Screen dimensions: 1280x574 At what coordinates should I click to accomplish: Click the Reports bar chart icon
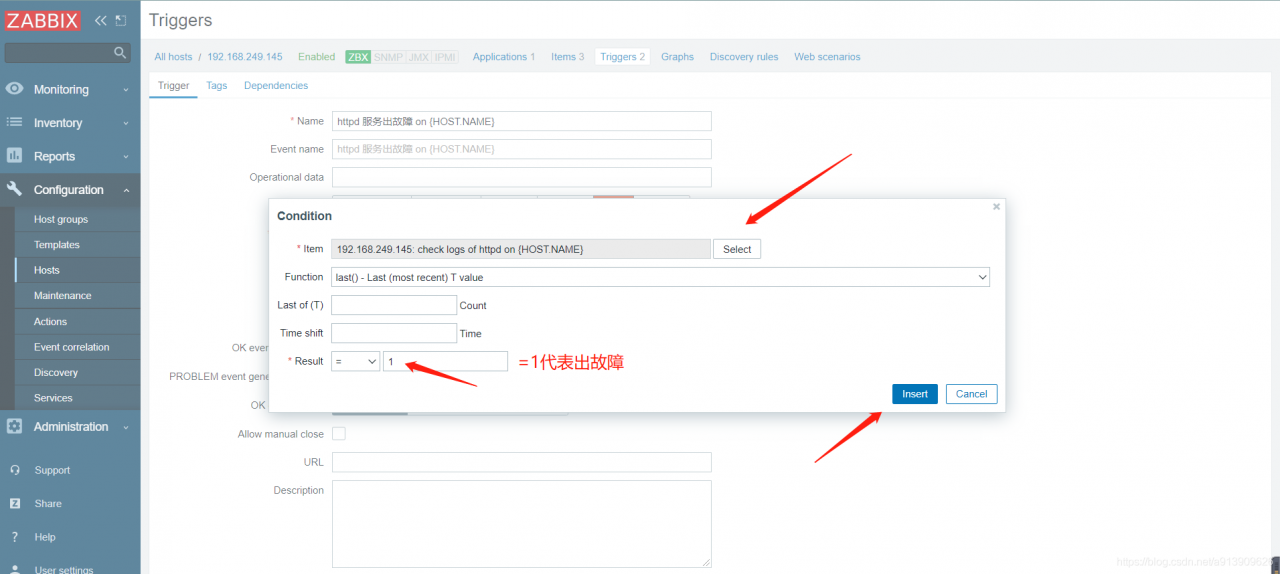(x=14, y=156)
